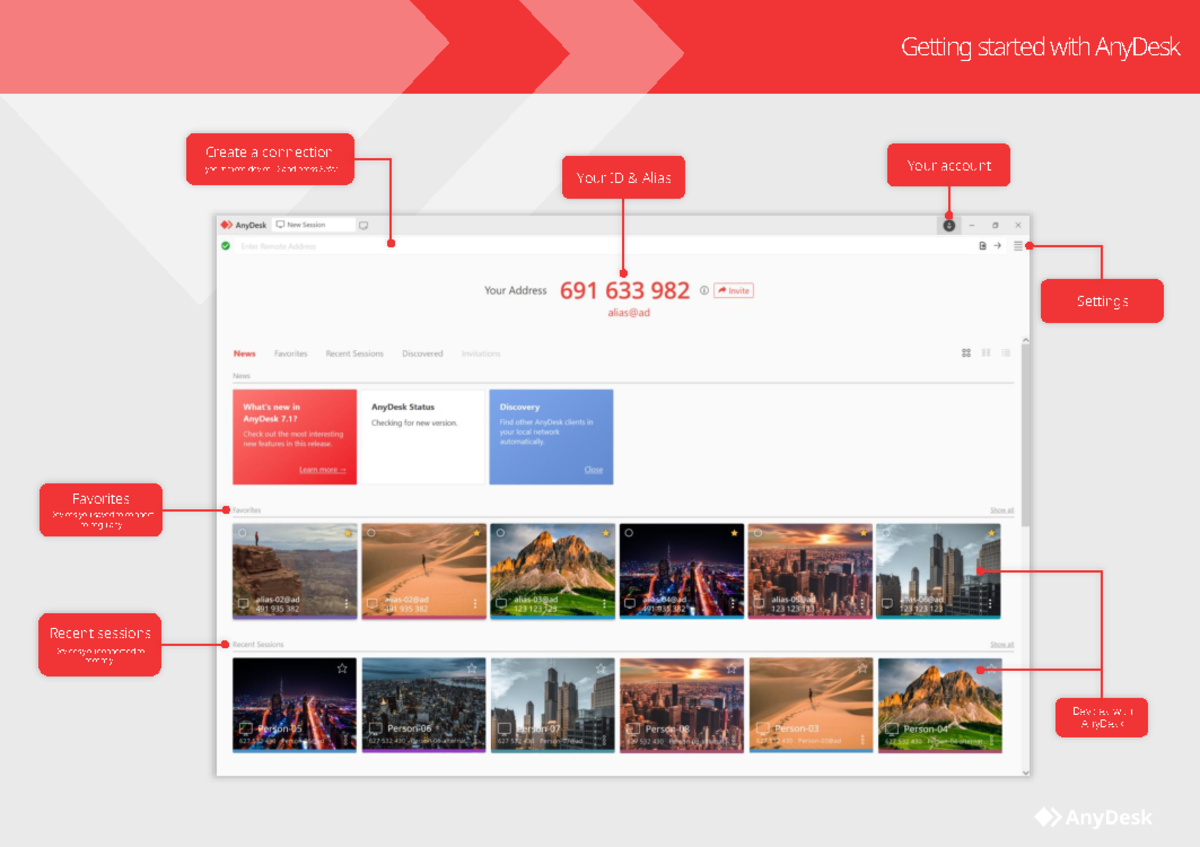Click the monitor icon on alias-04@ad card
The image size is (1200, 847).
pos(630,603)
